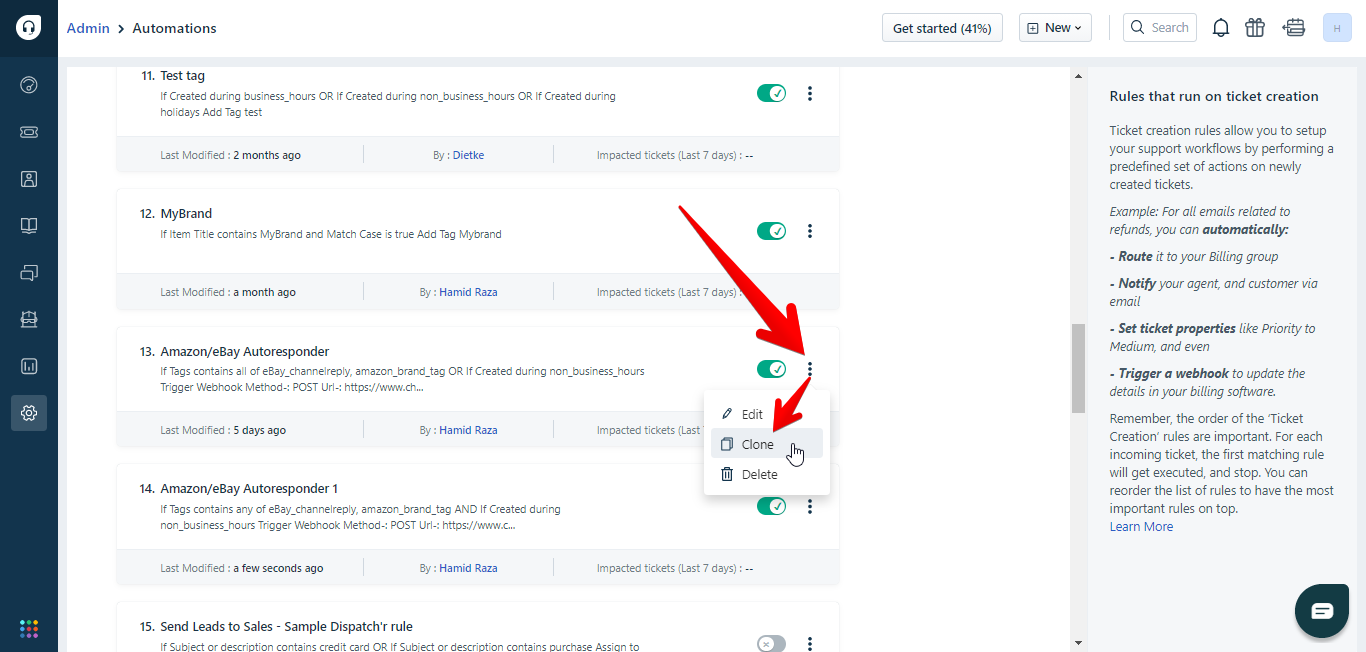1366x652 pixels.
Task: Click the Automations breadcrumb text
Action: (x=174, y=28)
